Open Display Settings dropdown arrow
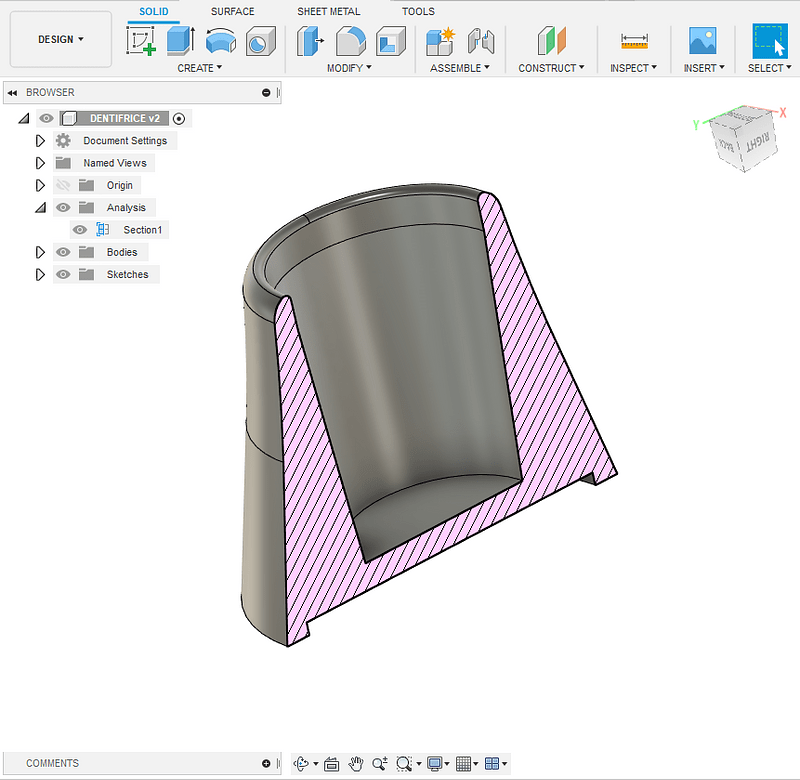Screen dimensions: 800x780 (x=447, y=764)
